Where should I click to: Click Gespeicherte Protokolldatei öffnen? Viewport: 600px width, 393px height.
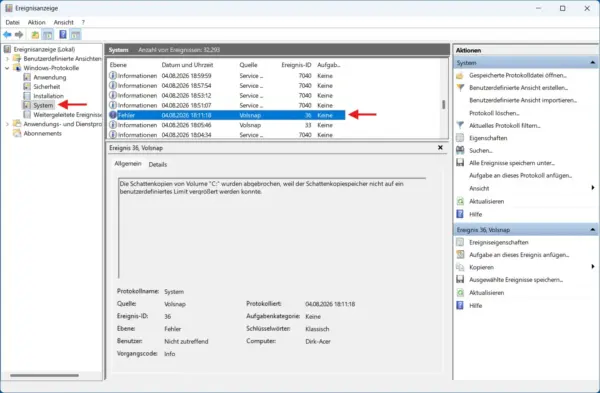point(518,75)
